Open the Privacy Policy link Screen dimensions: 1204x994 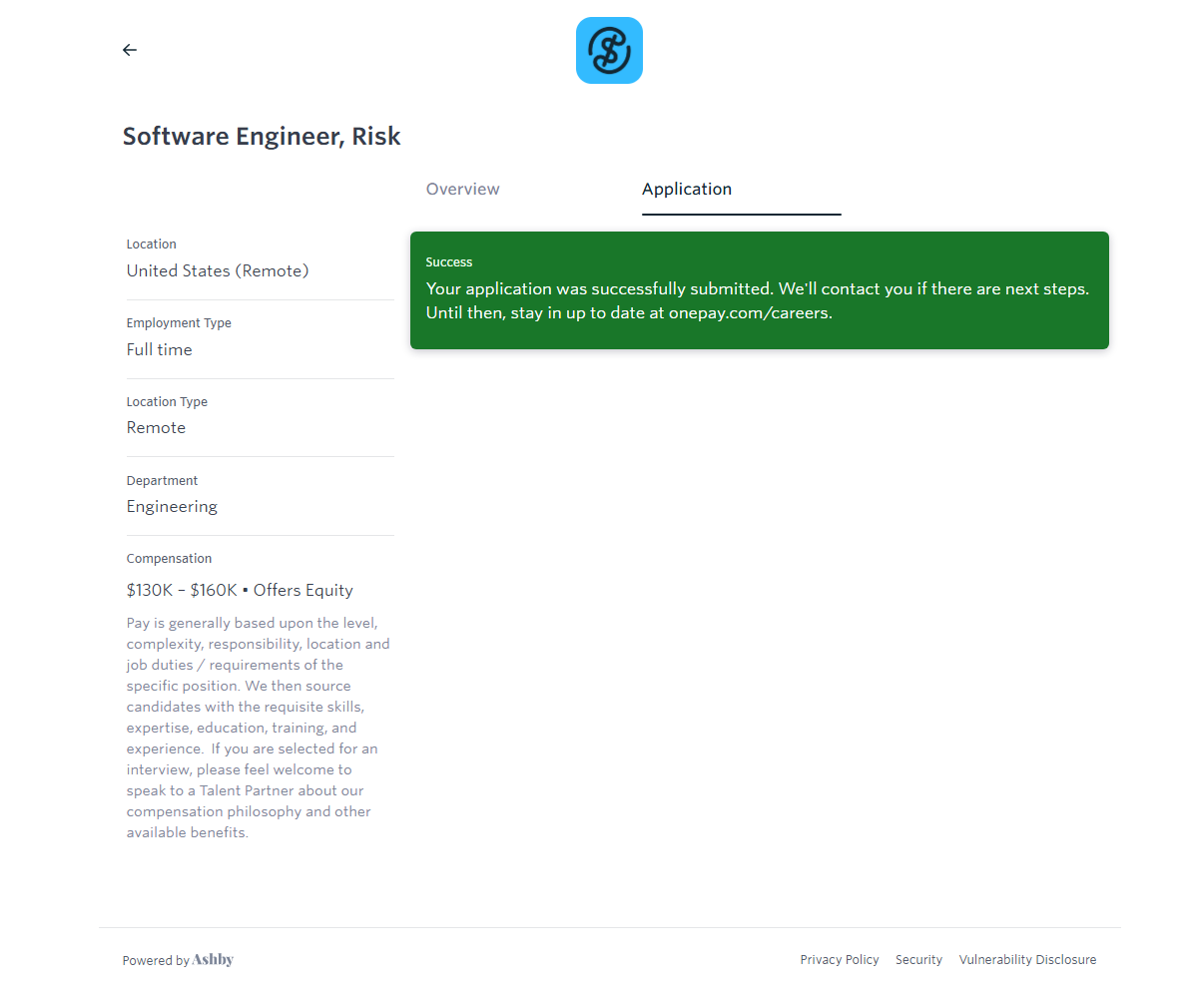(839, 960)
